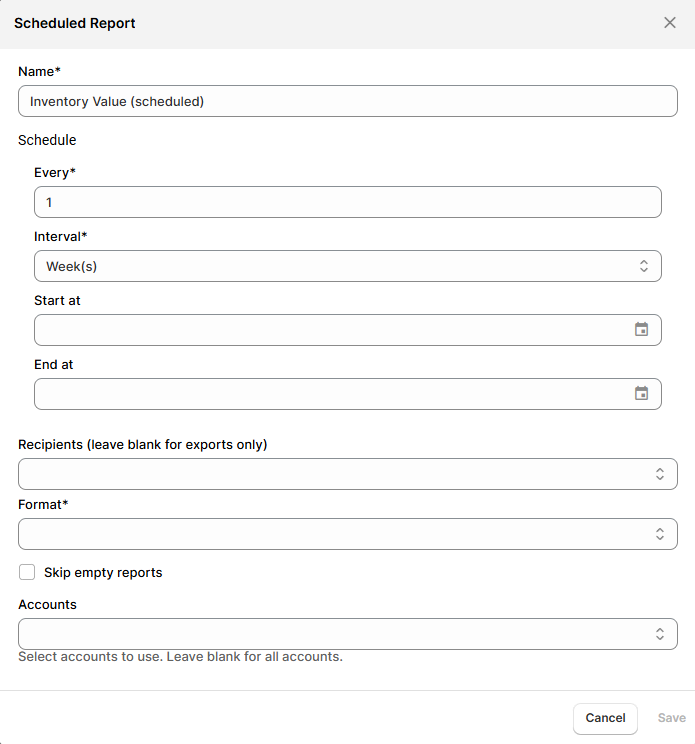Click inside the End at date field
This screenshot has height=744, width=695.
click(x=320, y=394)
